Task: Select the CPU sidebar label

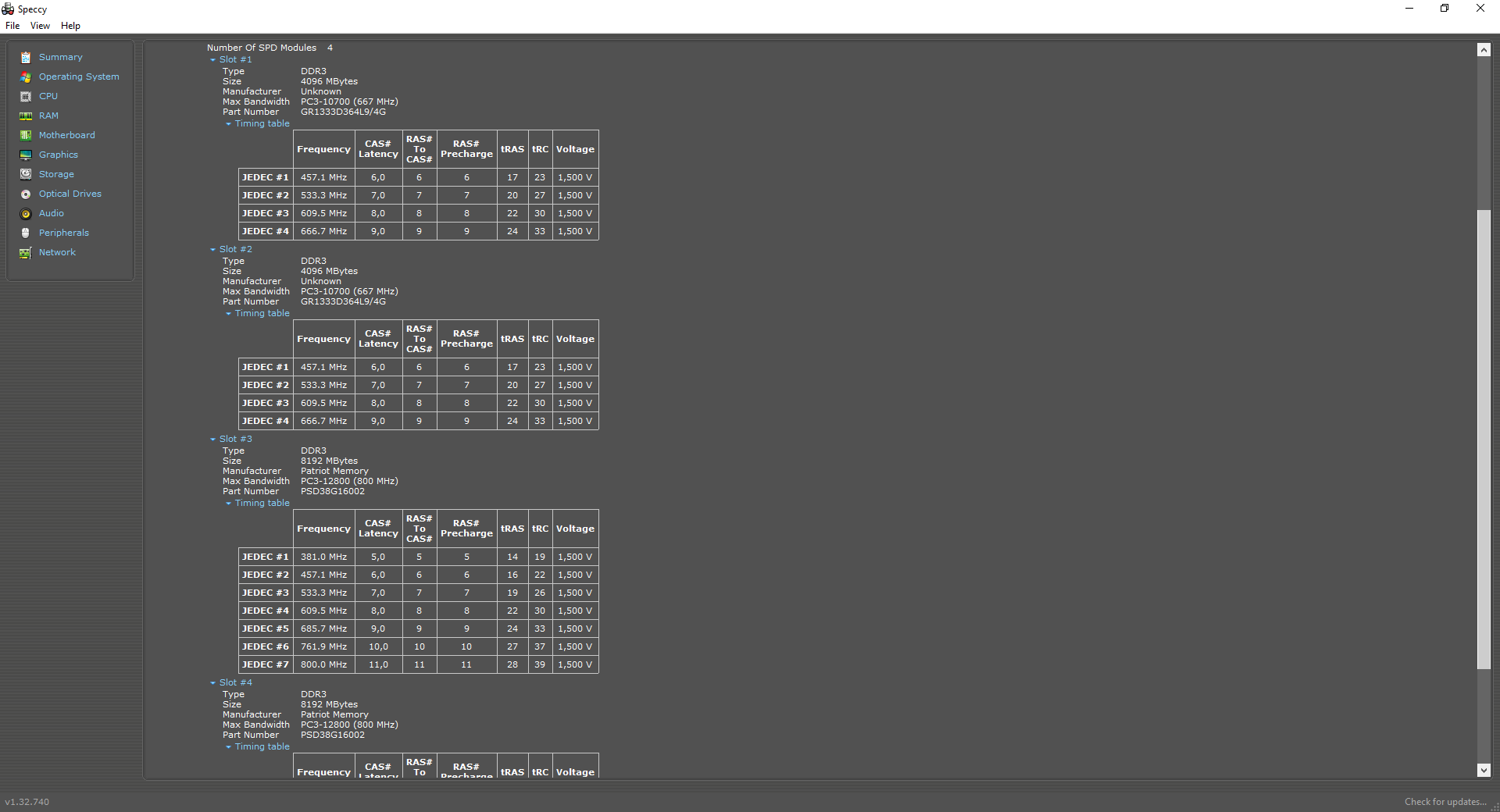Action: point(48,96)
